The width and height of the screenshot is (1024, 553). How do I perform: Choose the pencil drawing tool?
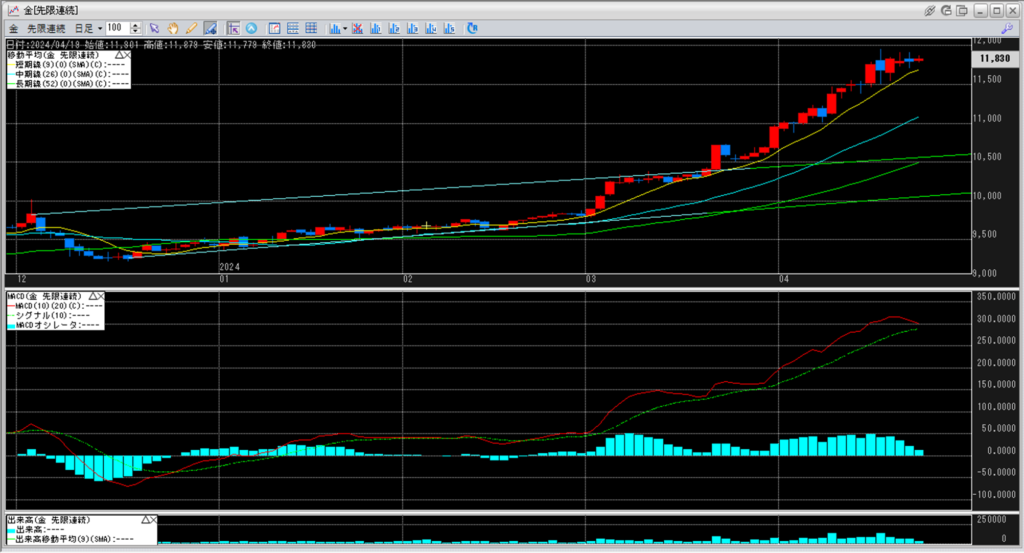click(190, 27)
